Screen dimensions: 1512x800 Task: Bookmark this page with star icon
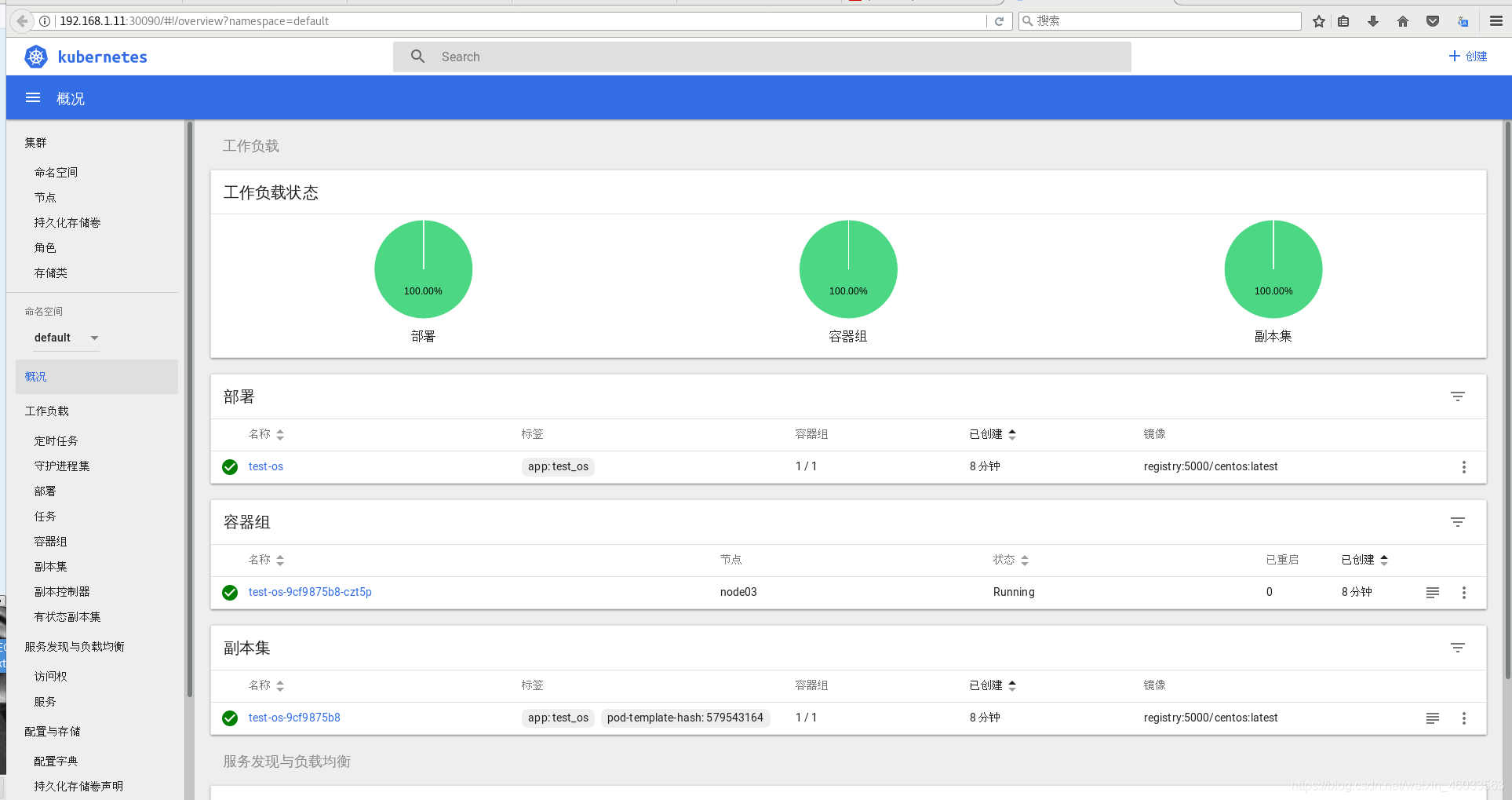tap(1319, 21)
